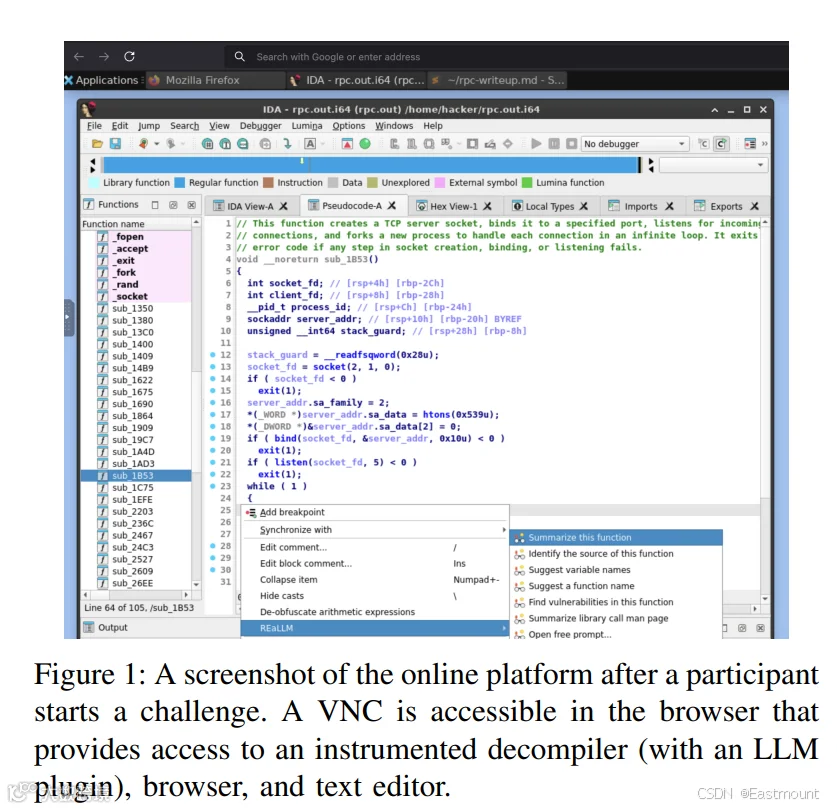Close the Hex View-1 tab
This screenshot has width=837, height=809.
point(487,206)
